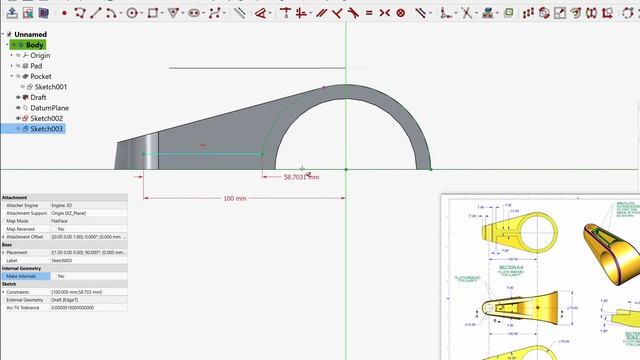Toggle the Map Reversed checkbox
The height and width of the screenshot is (360, 640).
pyautogui.click(x=54, y=229)
